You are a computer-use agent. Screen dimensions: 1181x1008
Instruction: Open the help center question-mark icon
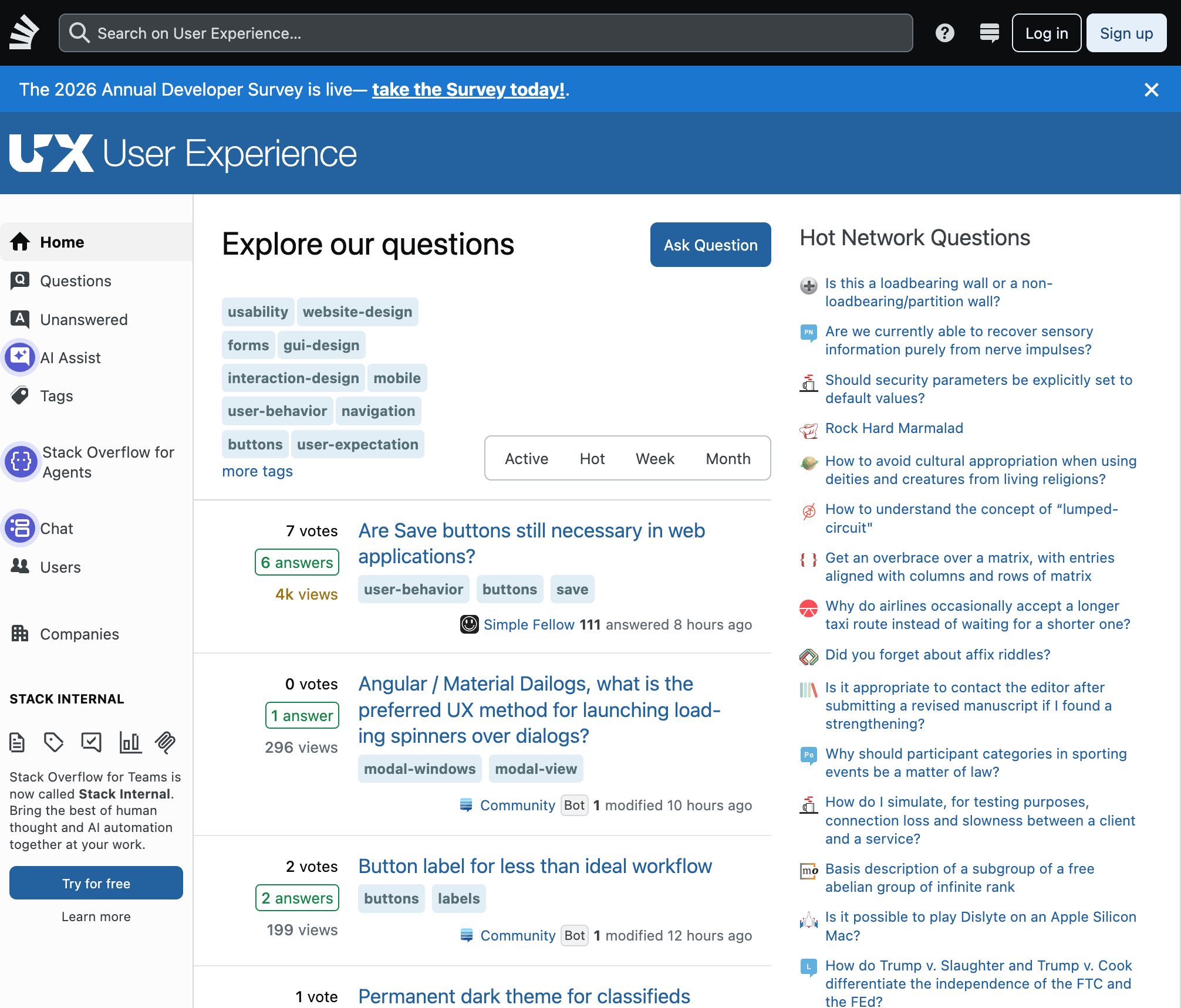coord(945,33)
